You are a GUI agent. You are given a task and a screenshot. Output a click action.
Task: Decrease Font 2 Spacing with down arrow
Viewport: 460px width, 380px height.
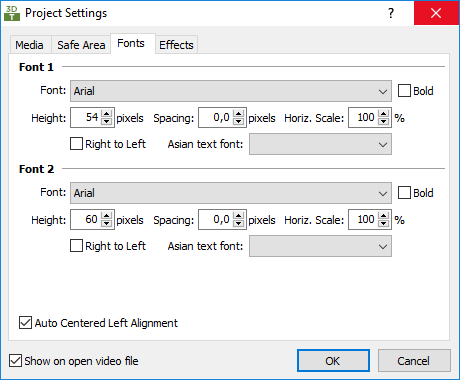[x=238, y=223]
